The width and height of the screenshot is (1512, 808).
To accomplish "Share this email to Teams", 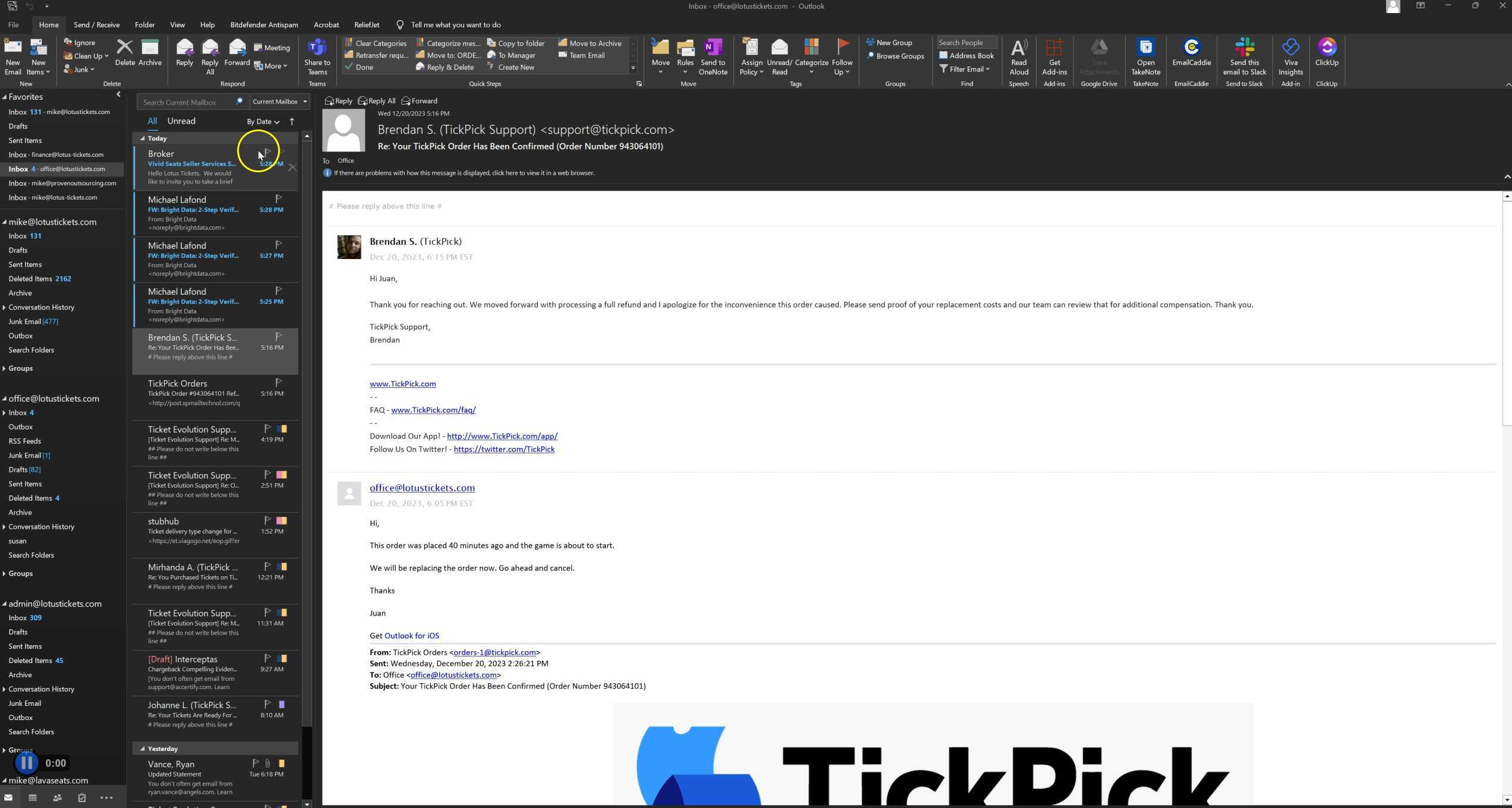I will [317, 56].
